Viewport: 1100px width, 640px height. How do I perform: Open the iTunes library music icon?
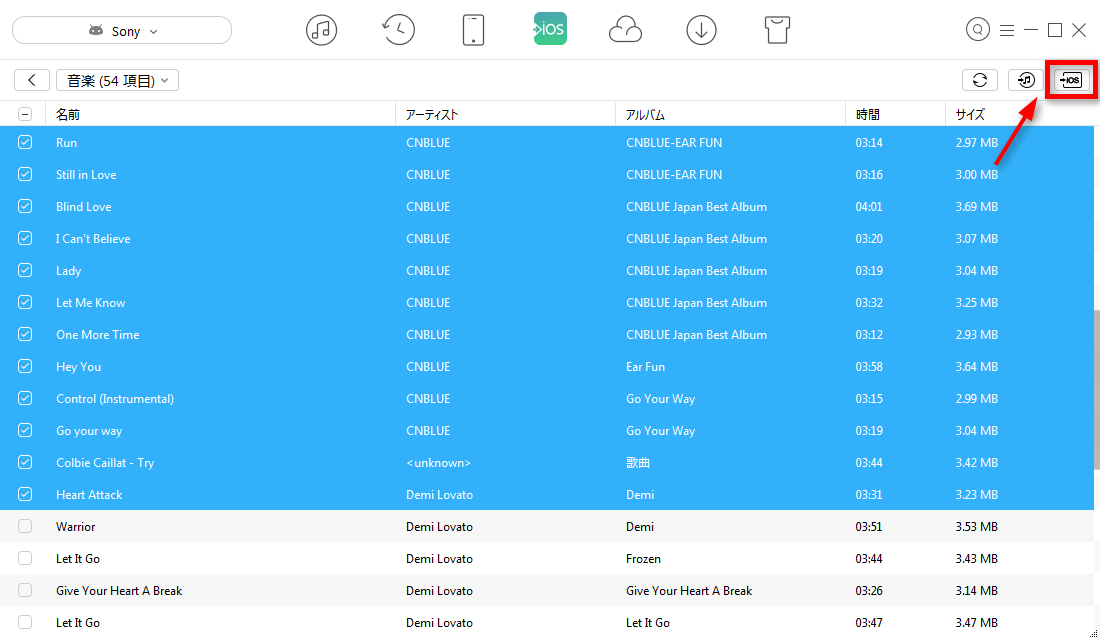[x=321, y=30]
